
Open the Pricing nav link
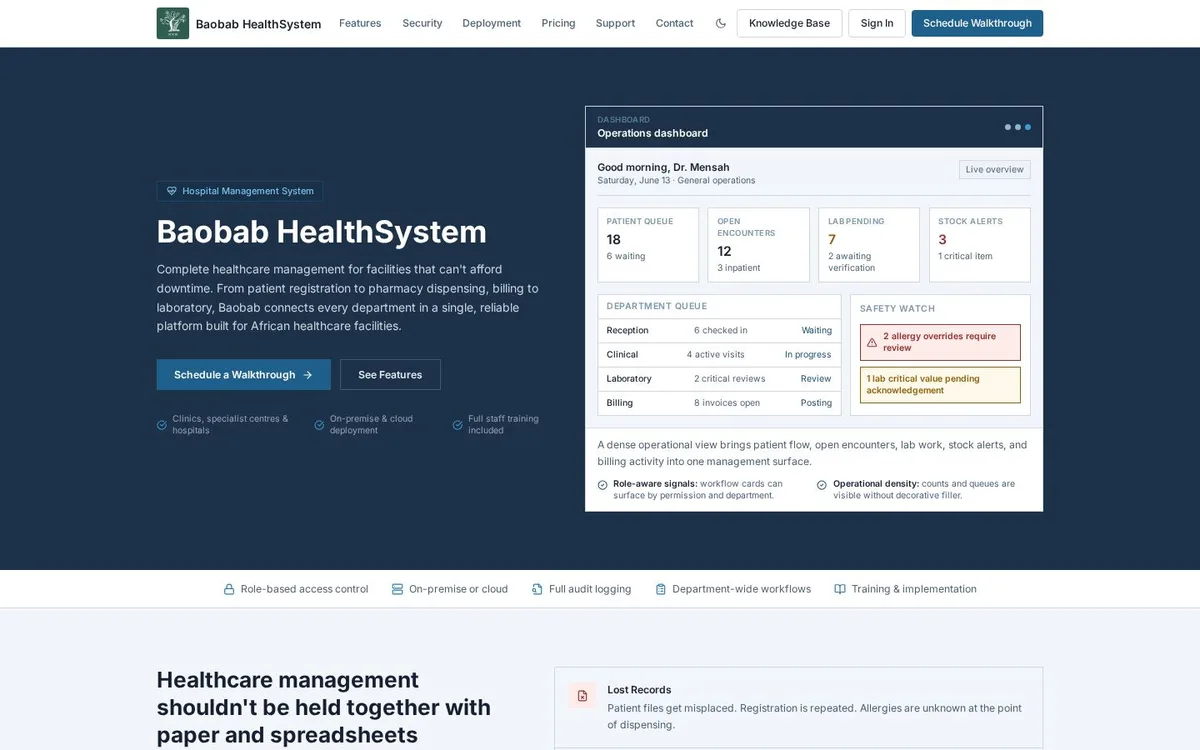click(558, 23)
